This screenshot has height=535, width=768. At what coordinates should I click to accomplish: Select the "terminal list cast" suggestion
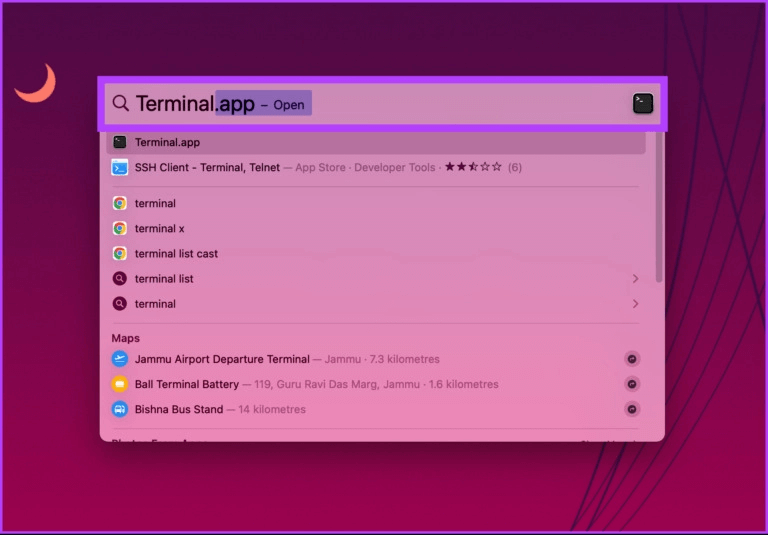pos(376,253)
